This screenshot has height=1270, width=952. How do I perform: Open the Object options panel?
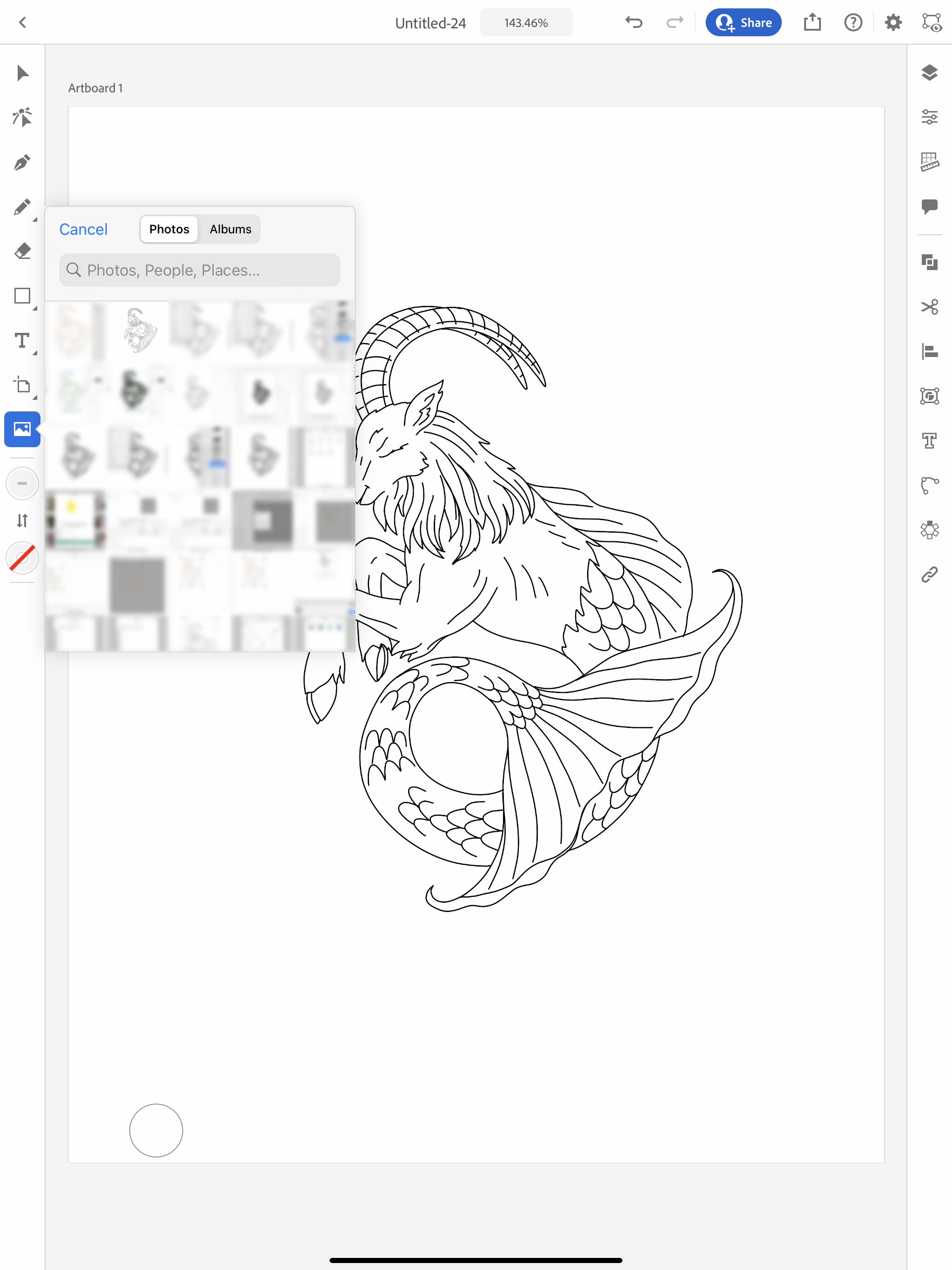point(930,396)
